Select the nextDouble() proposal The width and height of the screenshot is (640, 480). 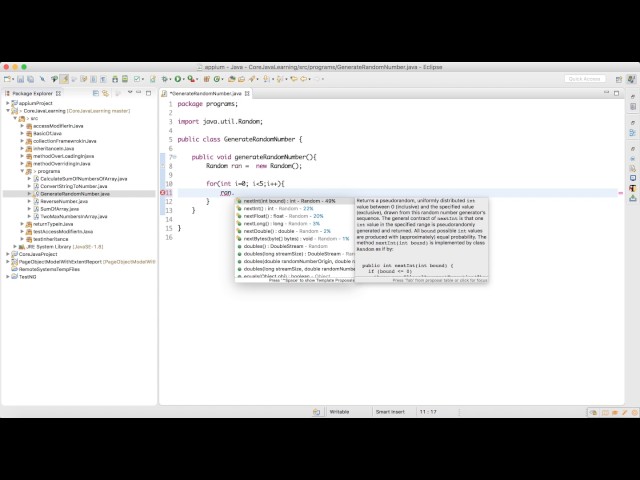click(x=295, y=231)
